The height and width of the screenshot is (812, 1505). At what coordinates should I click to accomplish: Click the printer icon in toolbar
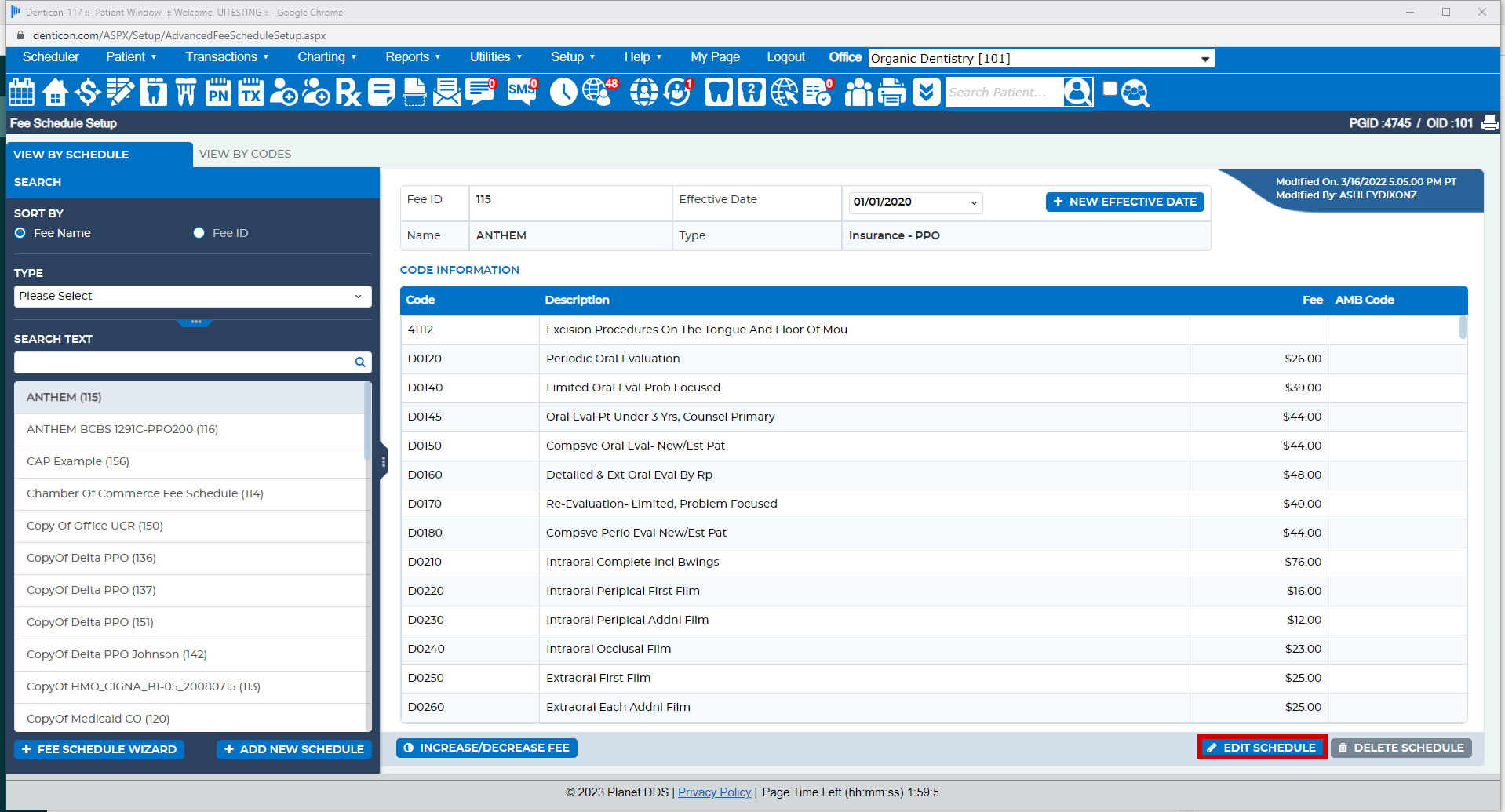[x=891, y=93]
